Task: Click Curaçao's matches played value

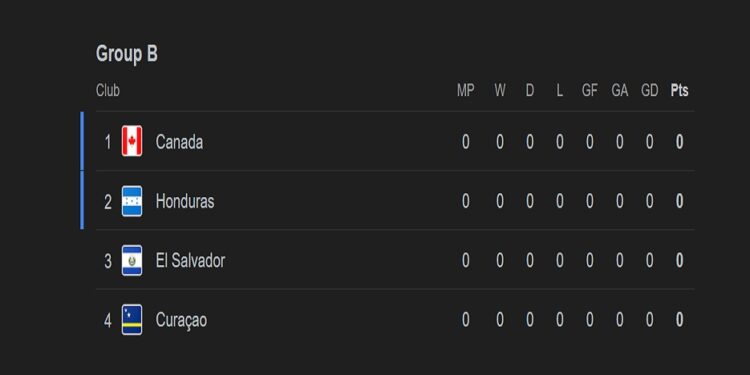Action: (465, 320)
